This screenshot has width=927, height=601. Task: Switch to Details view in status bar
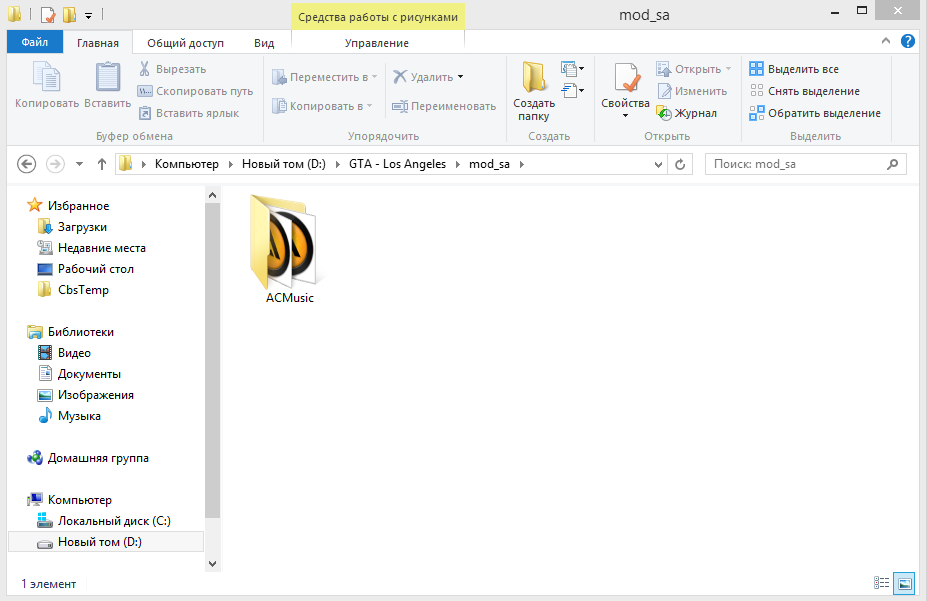881,583
